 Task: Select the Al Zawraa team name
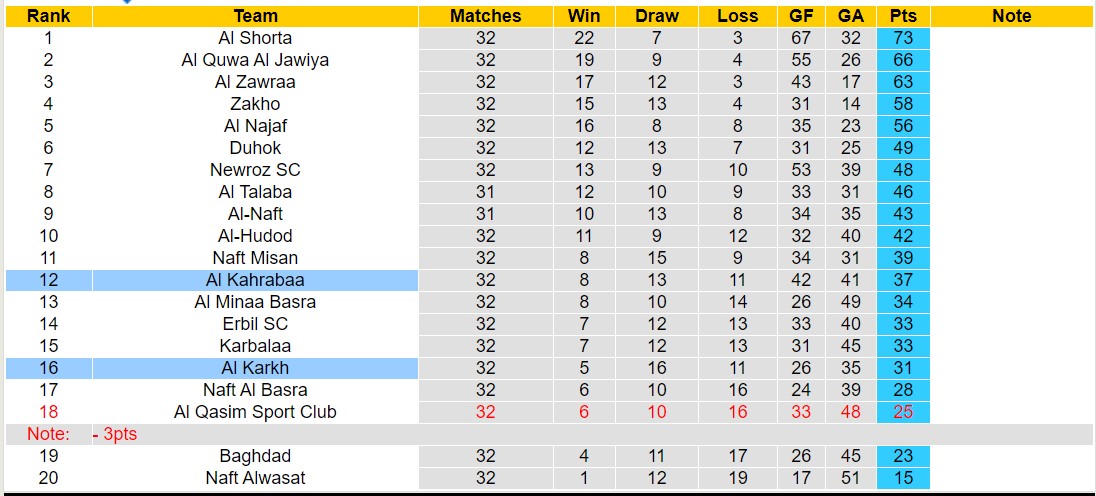point(255,82)
